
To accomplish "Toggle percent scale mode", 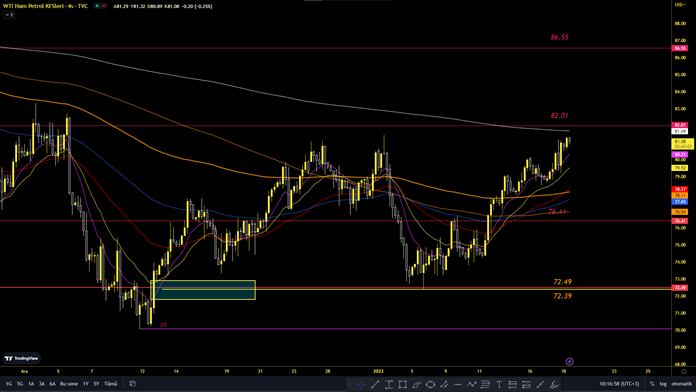I will click(x=652, y=384).
